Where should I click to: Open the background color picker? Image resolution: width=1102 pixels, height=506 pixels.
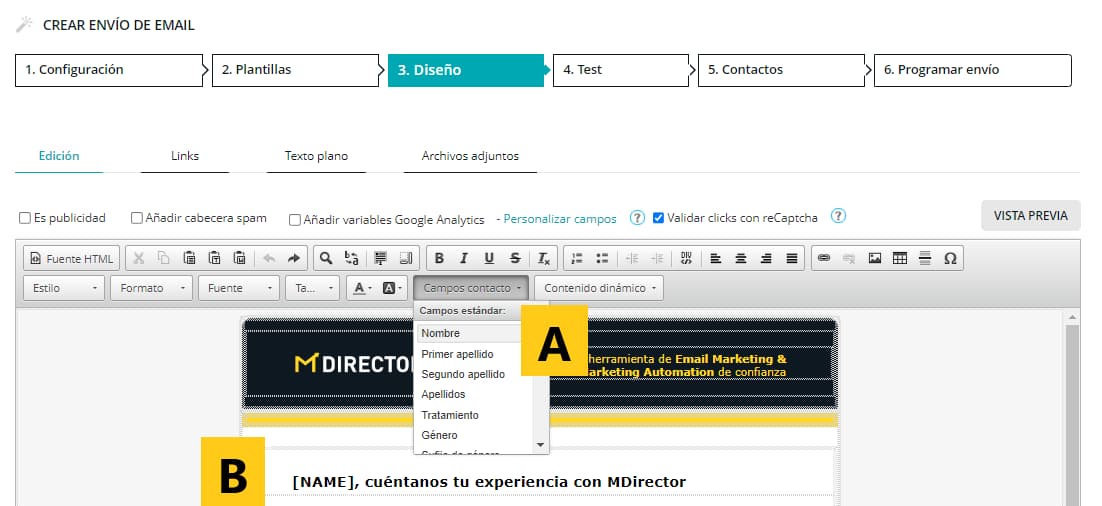click(x=393, y=288)
